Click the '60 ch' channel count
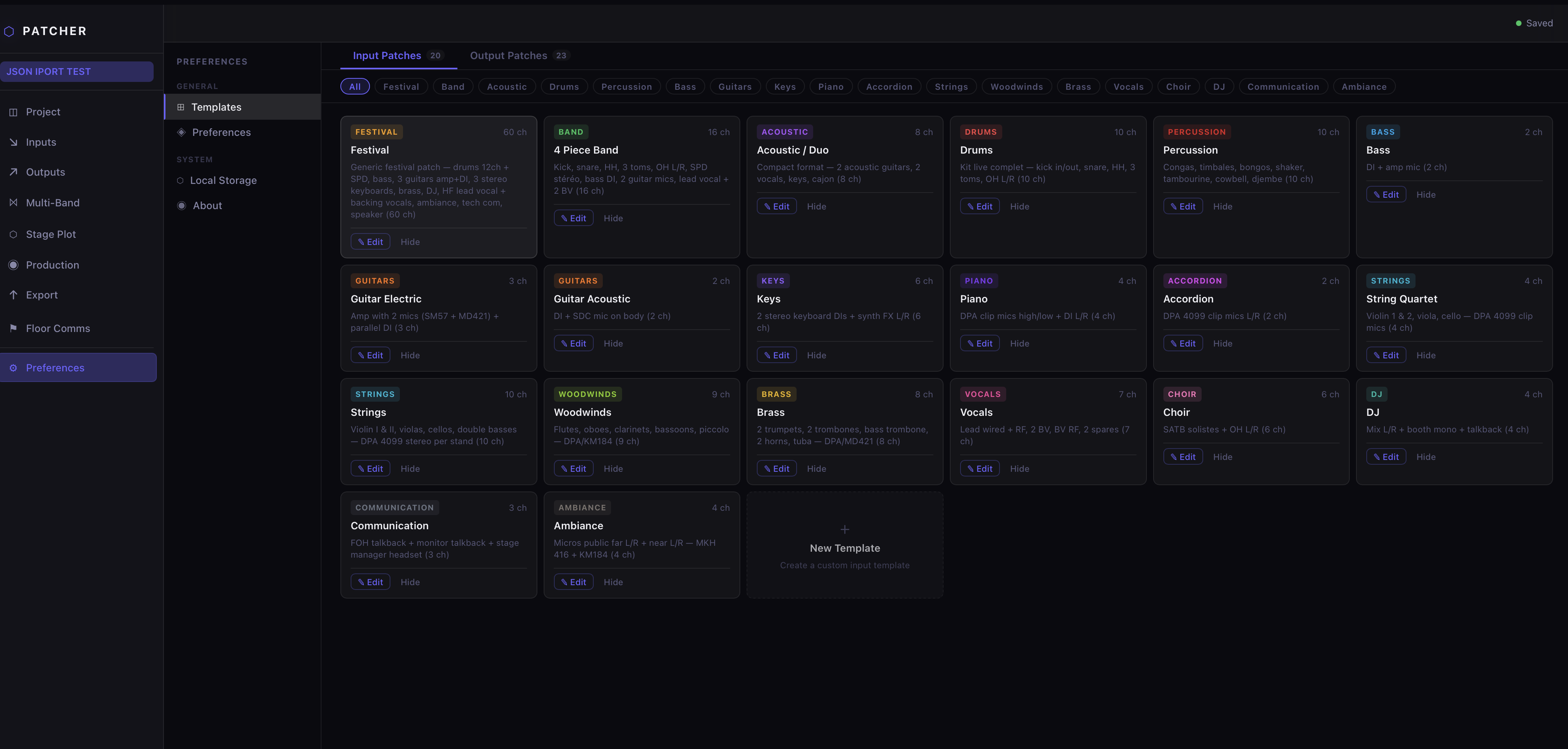 515,132
